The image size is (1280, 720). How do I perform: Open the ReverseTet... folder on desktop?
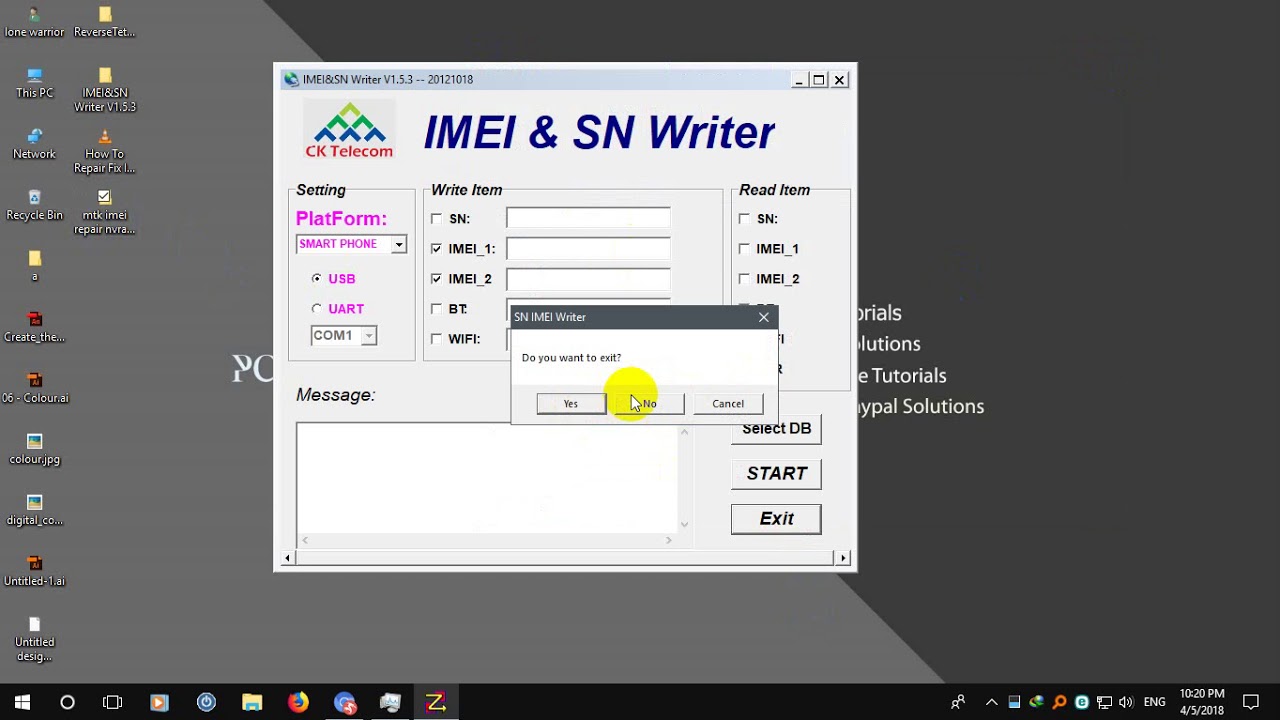coord(104,22)
